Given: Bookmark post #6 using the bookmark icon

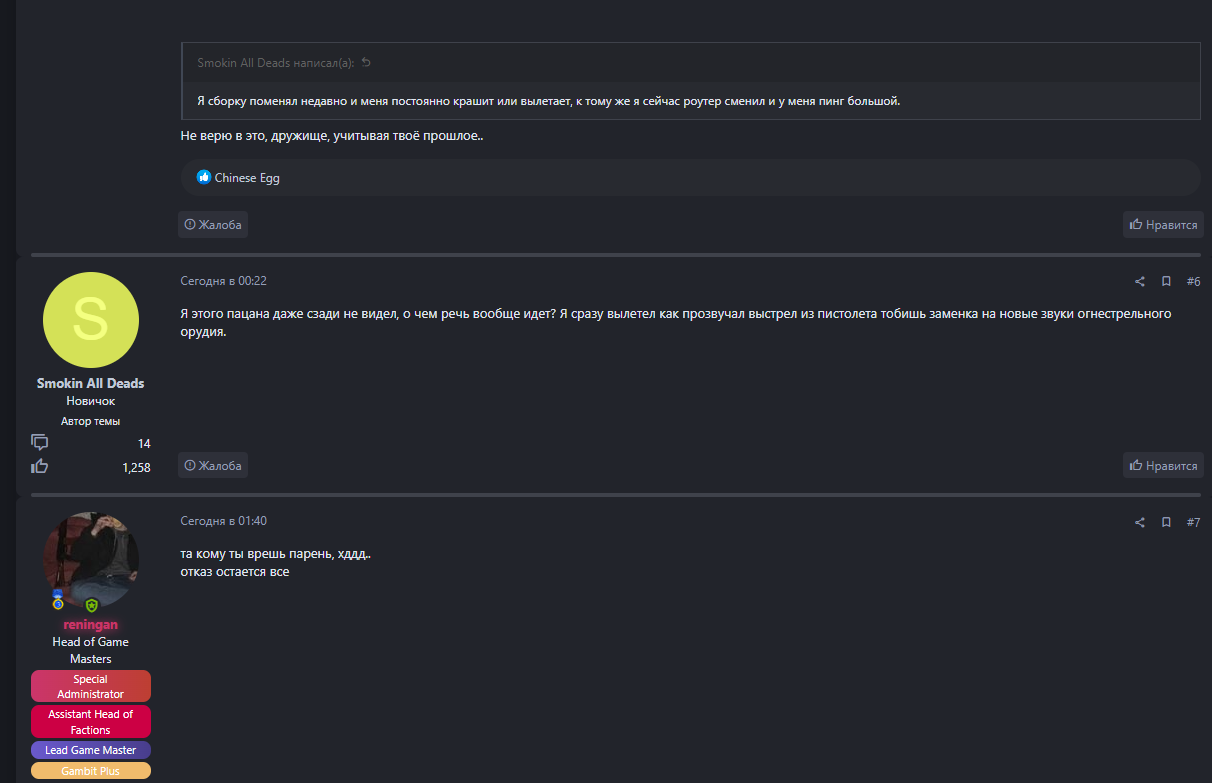Looking at the screenshot, I should [x=1166, y=282].
